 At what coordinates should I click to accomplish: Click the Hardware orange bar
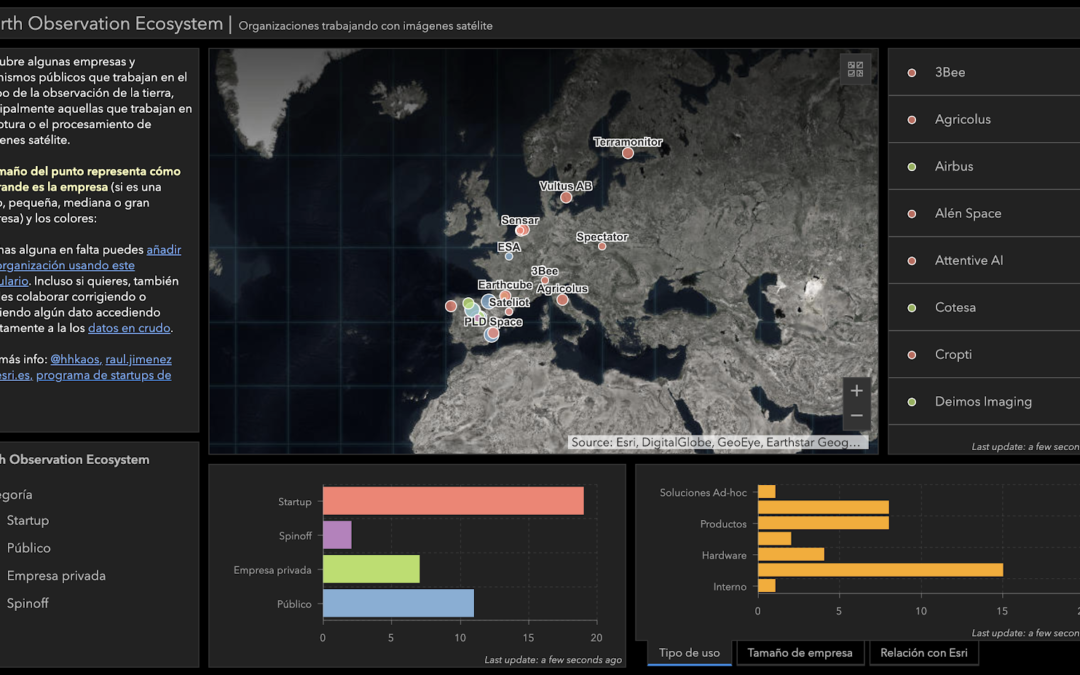coord(791,554)
